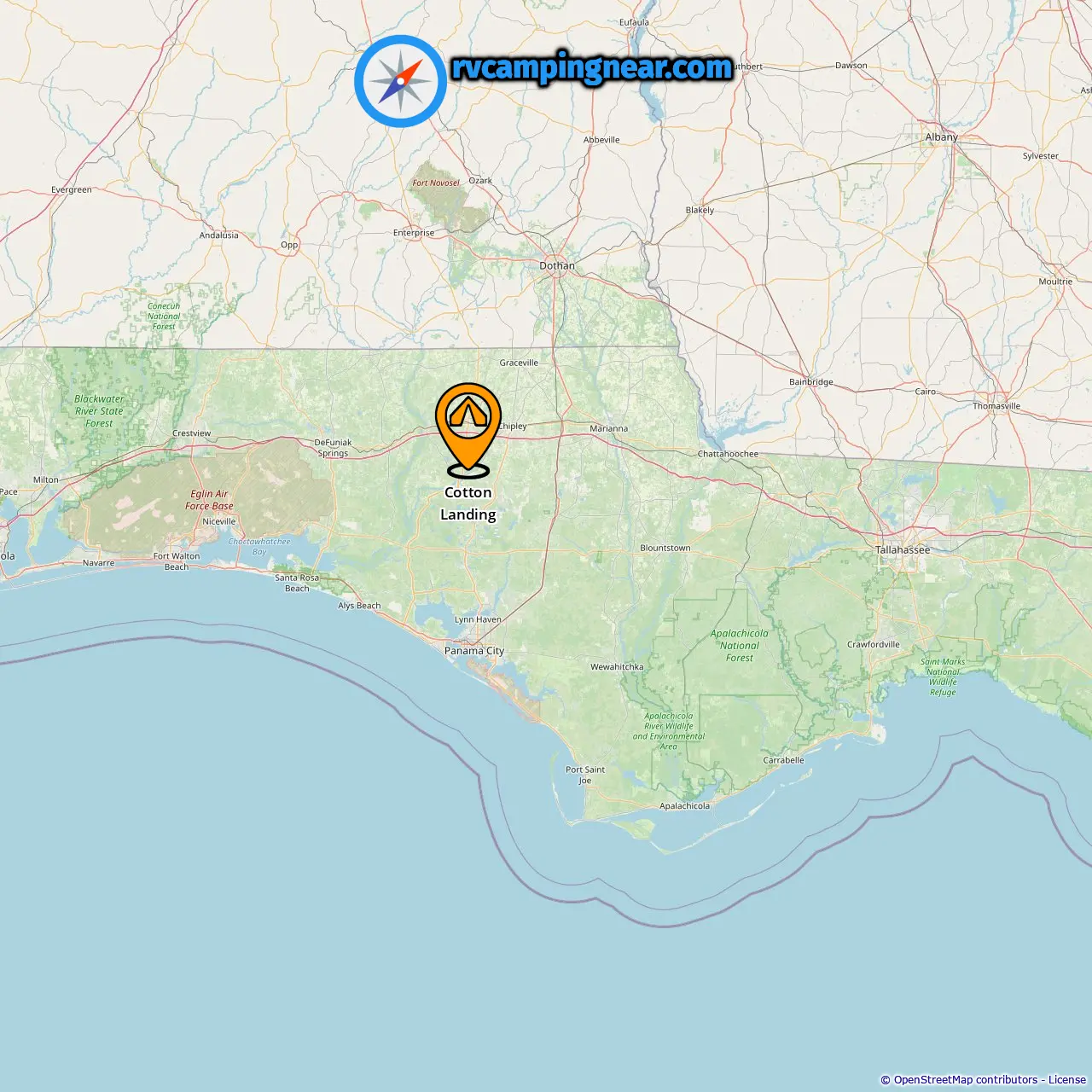Image resolution: width=1092 pixels, height=1092 pixels.
Task: Select the Apalachicola National Forest label
Action: pos(740,645)
